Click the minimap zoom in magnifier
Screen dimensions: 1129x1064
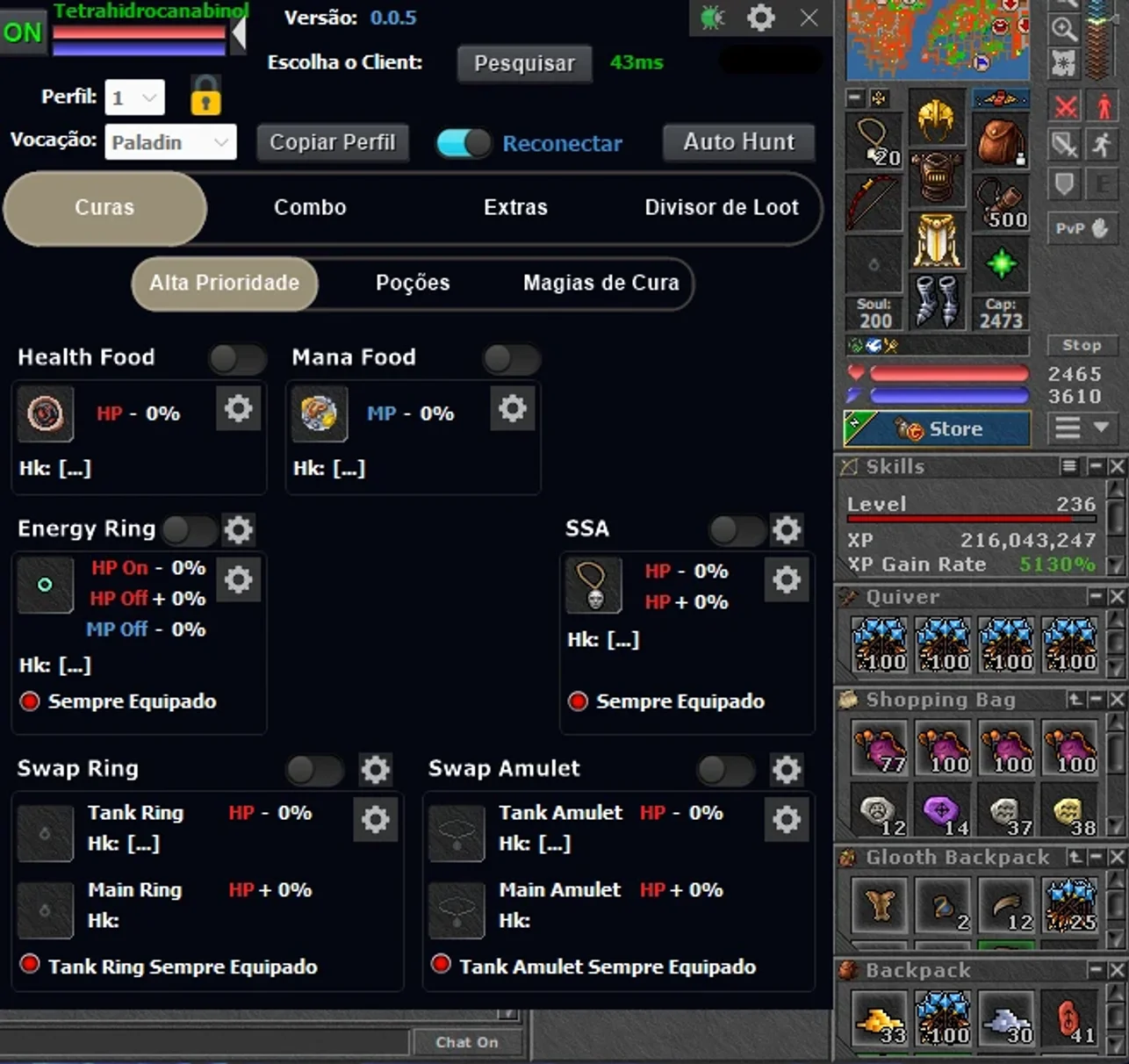tap(1064, 29)
